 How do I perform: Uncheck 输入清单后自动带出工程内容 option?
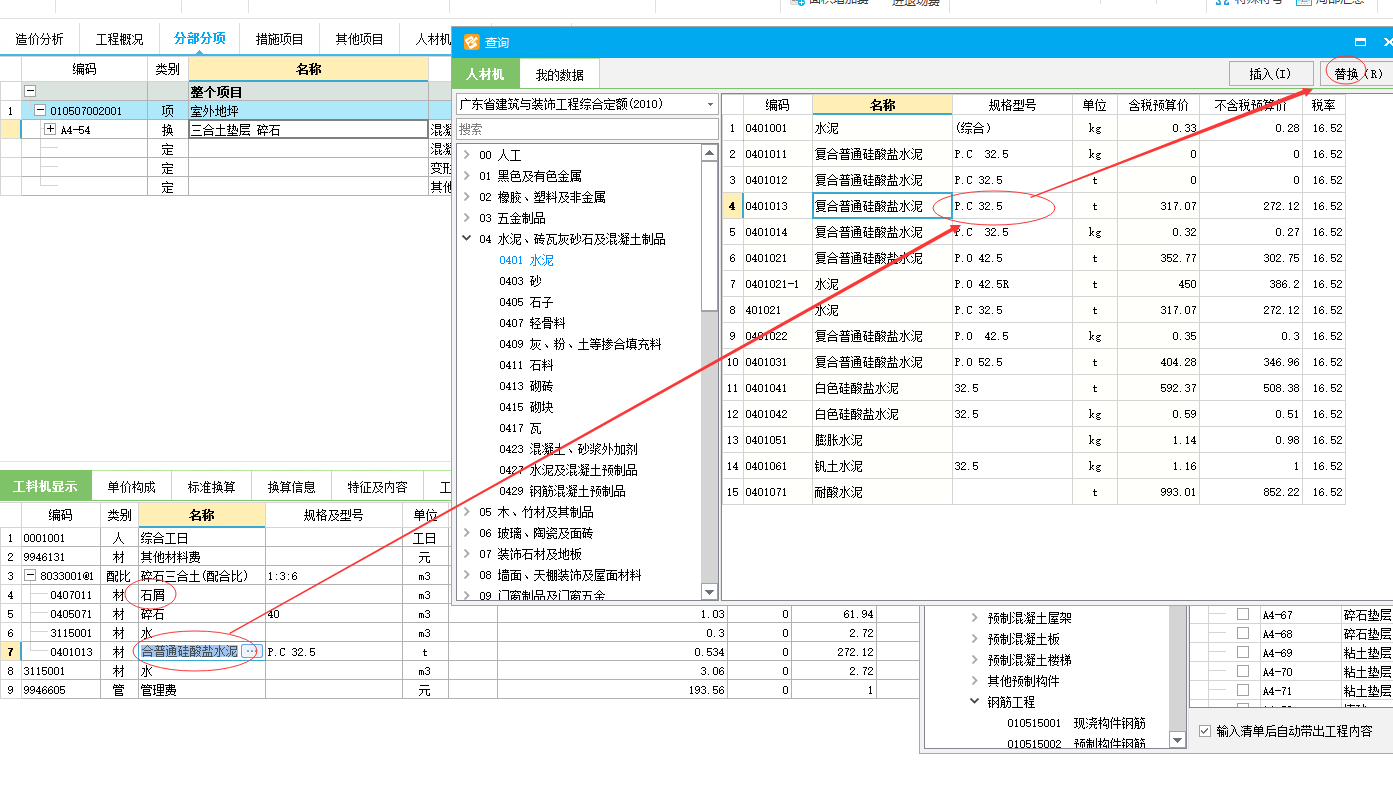1204,731
